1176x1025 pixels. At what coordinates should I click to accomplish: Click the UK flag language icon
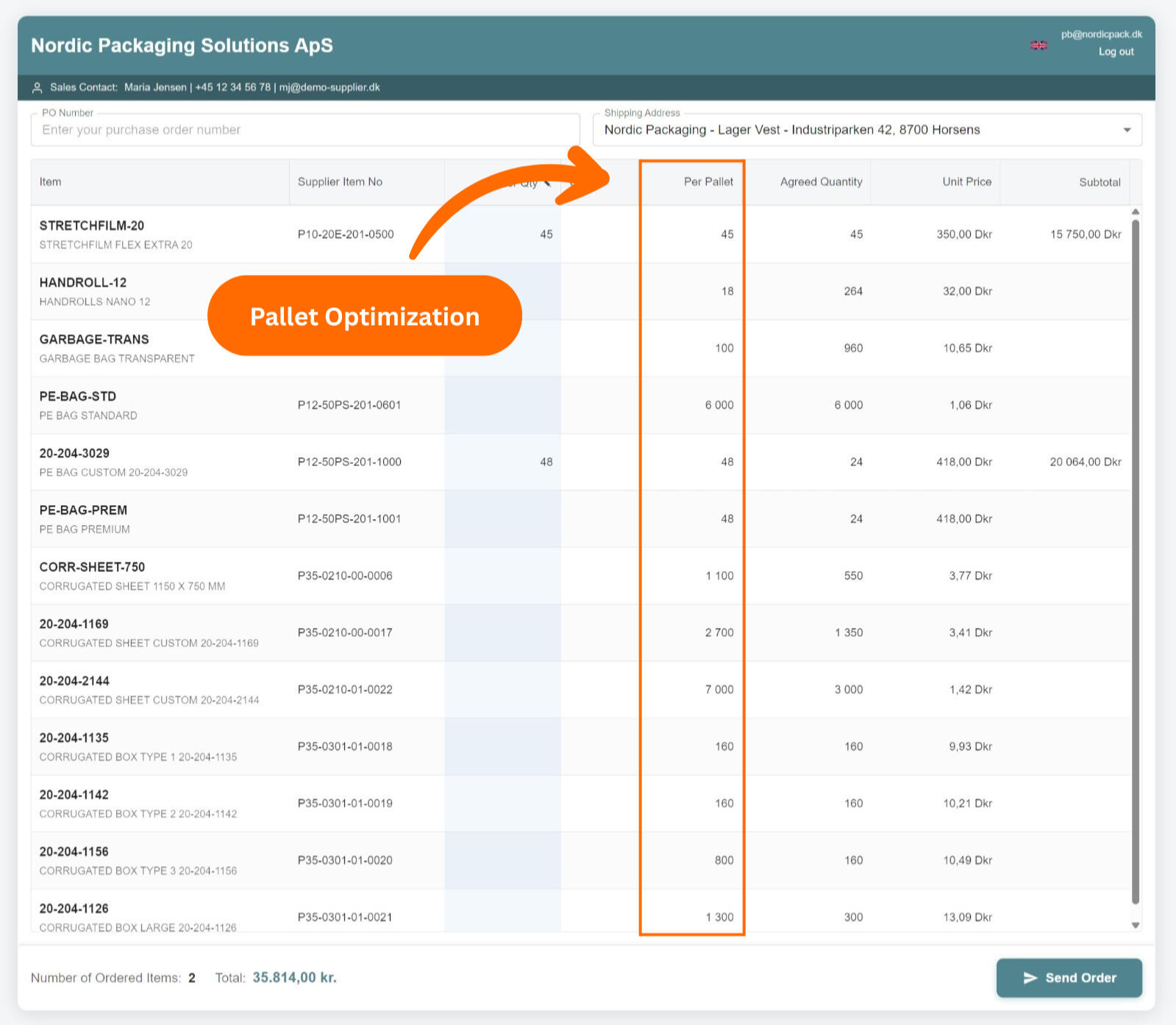(1038, 46)
